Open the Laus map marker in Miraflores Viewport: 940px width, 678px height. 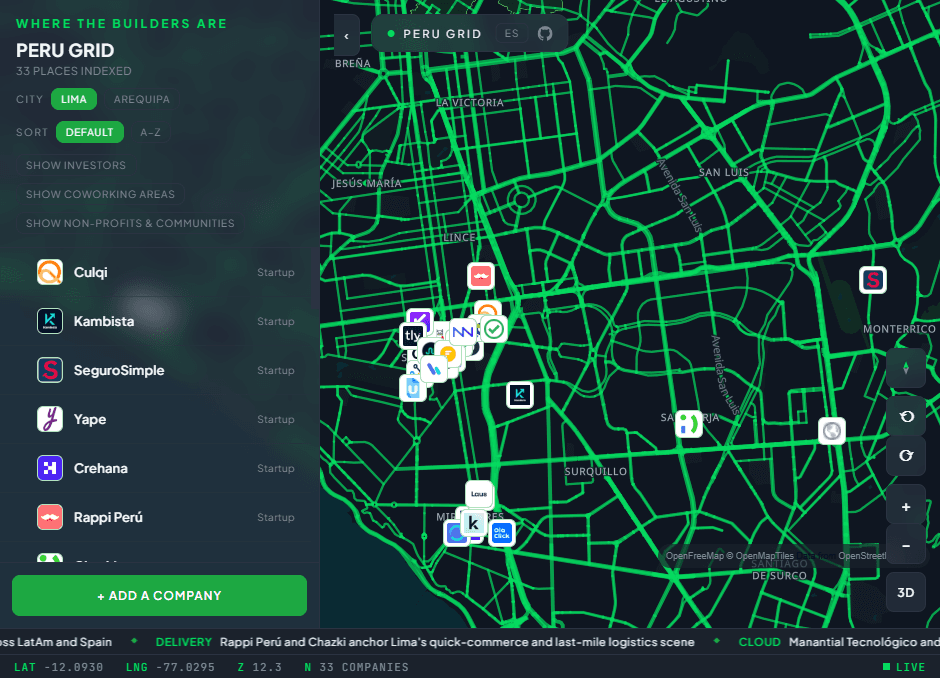click(479, 494)
